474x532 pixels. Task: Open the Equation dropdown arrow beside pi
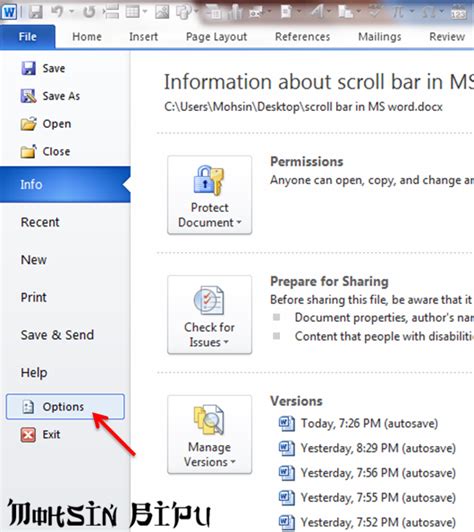[x=412, y=12]
